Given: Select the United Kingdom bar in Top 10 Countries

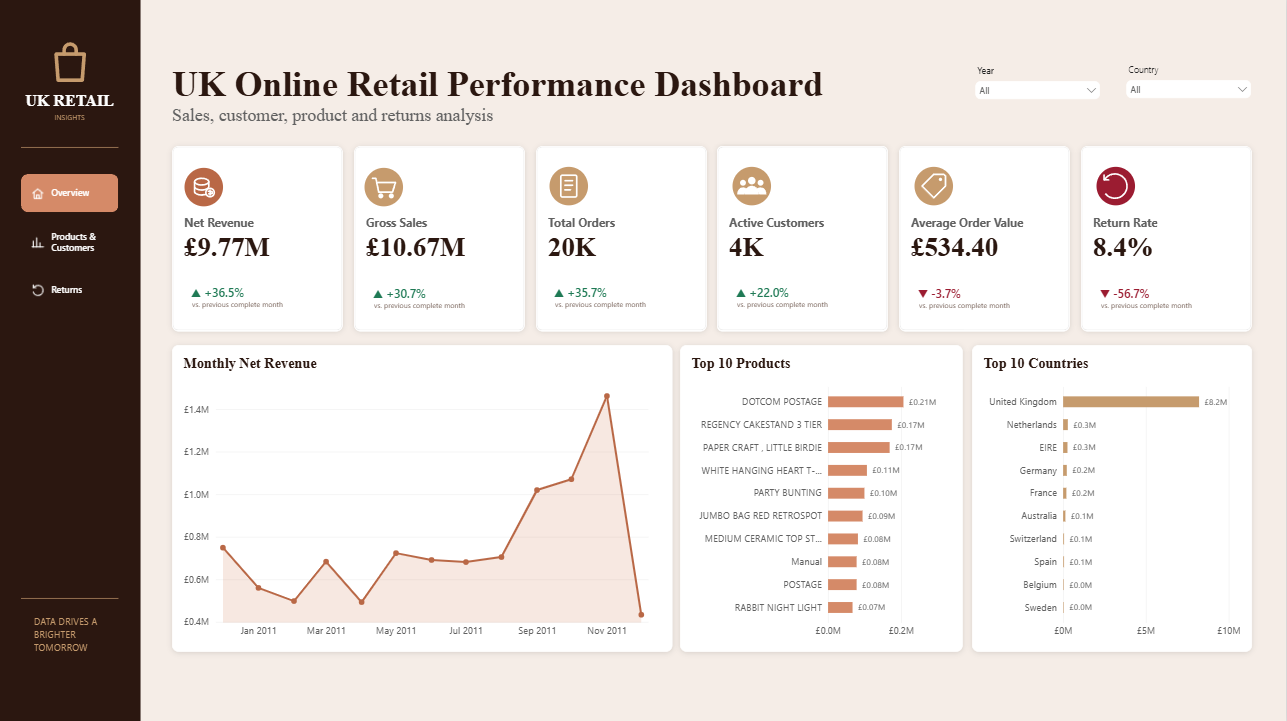Looking at the screenshot, I should pos(1131,402).
